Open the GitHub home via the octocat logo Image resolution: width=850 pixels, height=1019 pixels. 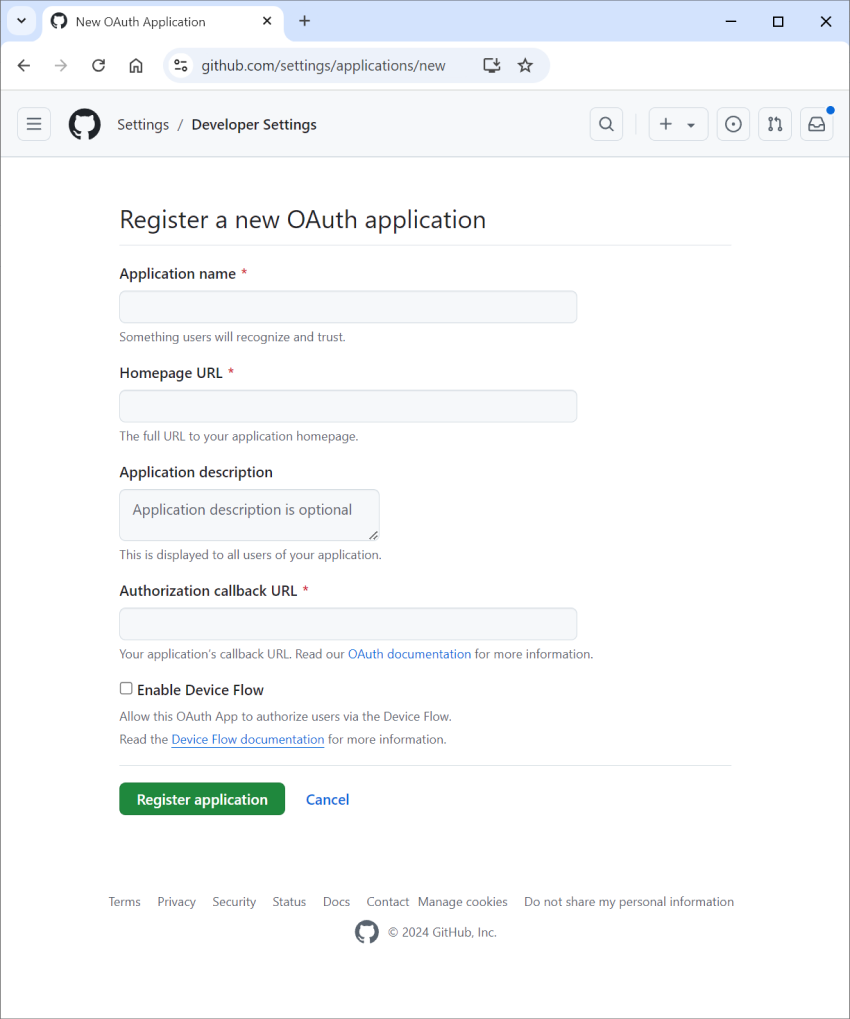pyautogui.click(x=84, y=124)
